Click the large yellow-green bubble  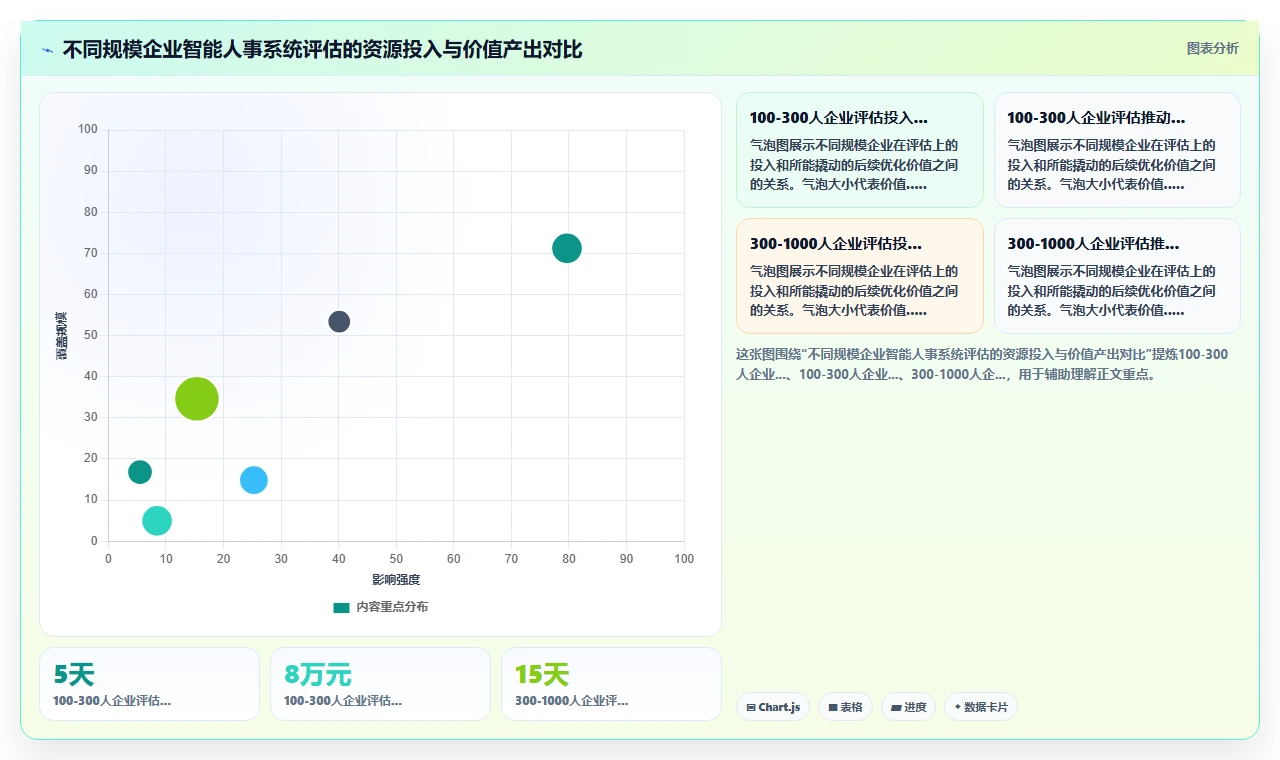point(197,399)
